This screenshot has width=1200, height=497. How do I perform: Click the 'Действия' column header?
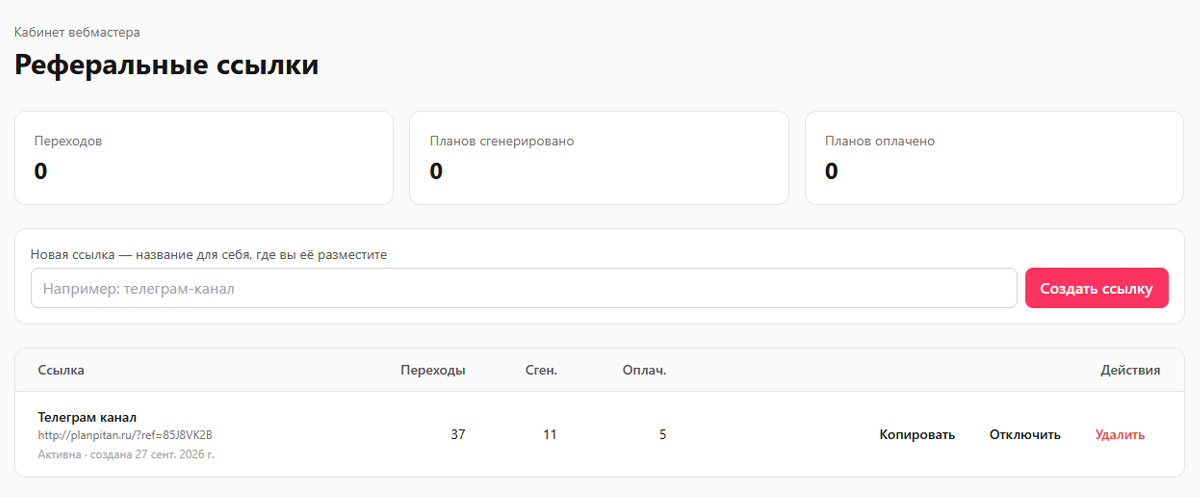(x=1130, y=370)
